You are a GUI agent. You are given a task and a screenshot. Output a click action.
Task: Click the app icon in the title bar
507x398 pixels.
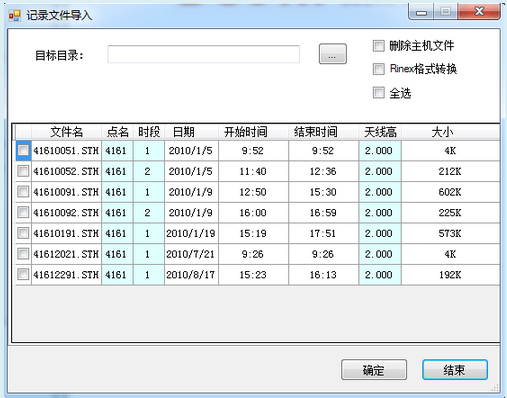(x=14, y=16)
